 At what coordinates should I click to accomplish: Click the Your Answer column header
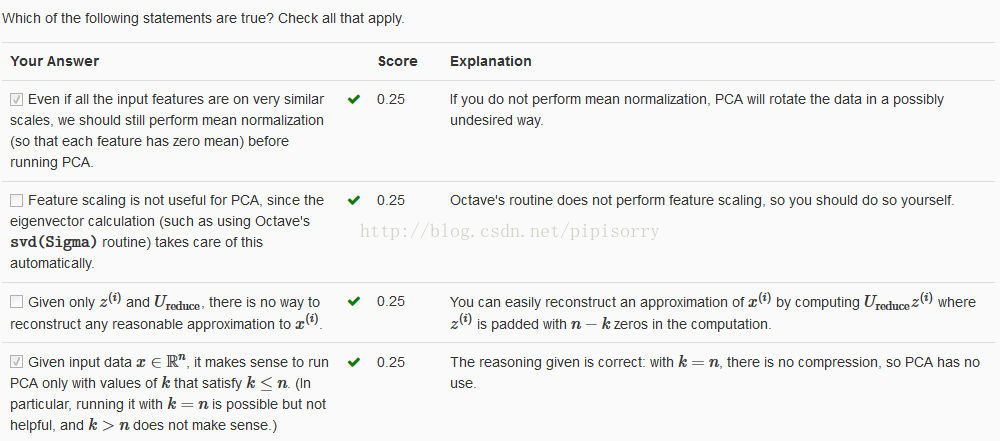[x=55, y=61]
